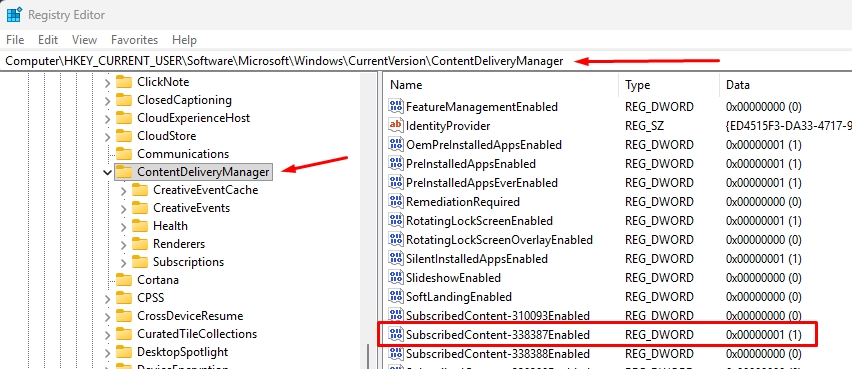
Task: Click the DWORD icon beside RotatingLockScreenOverlayEnabled
Action: point(396,240)
